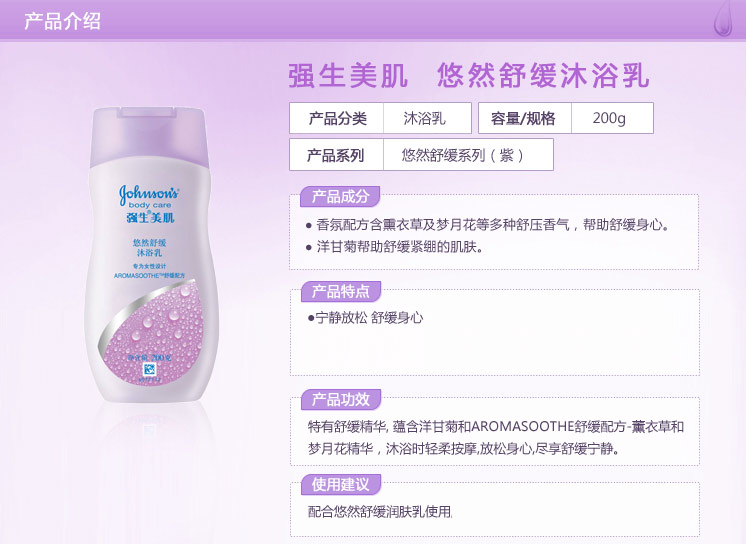Click the product title 强生美肌 悠然舒缓沐浴乳
Viewport: 746px width, 544px height.
pos(469,75)
